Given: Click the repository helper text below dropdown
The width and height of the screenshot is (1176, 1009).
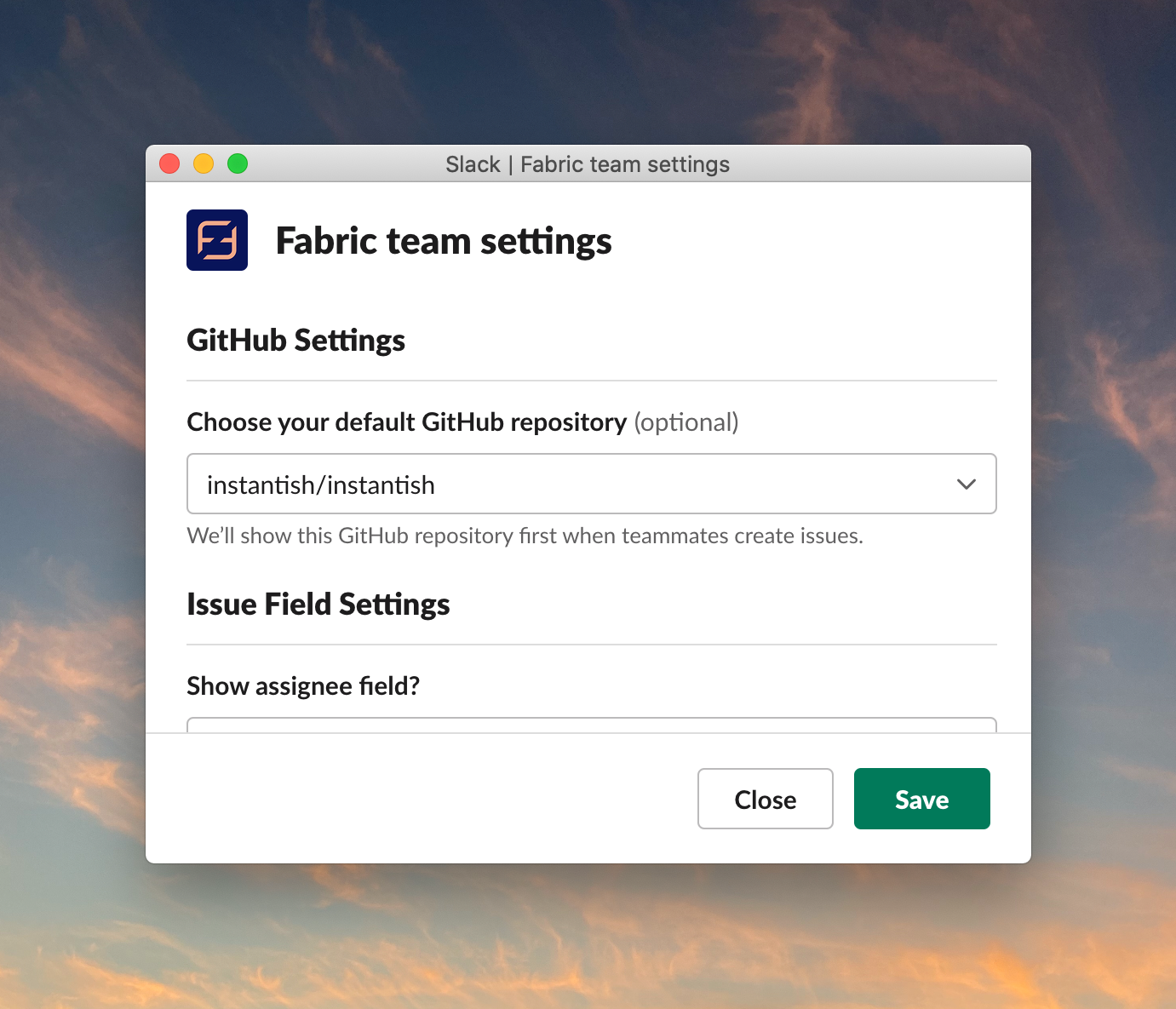Looking at the screenshot, I should (x=525, y=536).
